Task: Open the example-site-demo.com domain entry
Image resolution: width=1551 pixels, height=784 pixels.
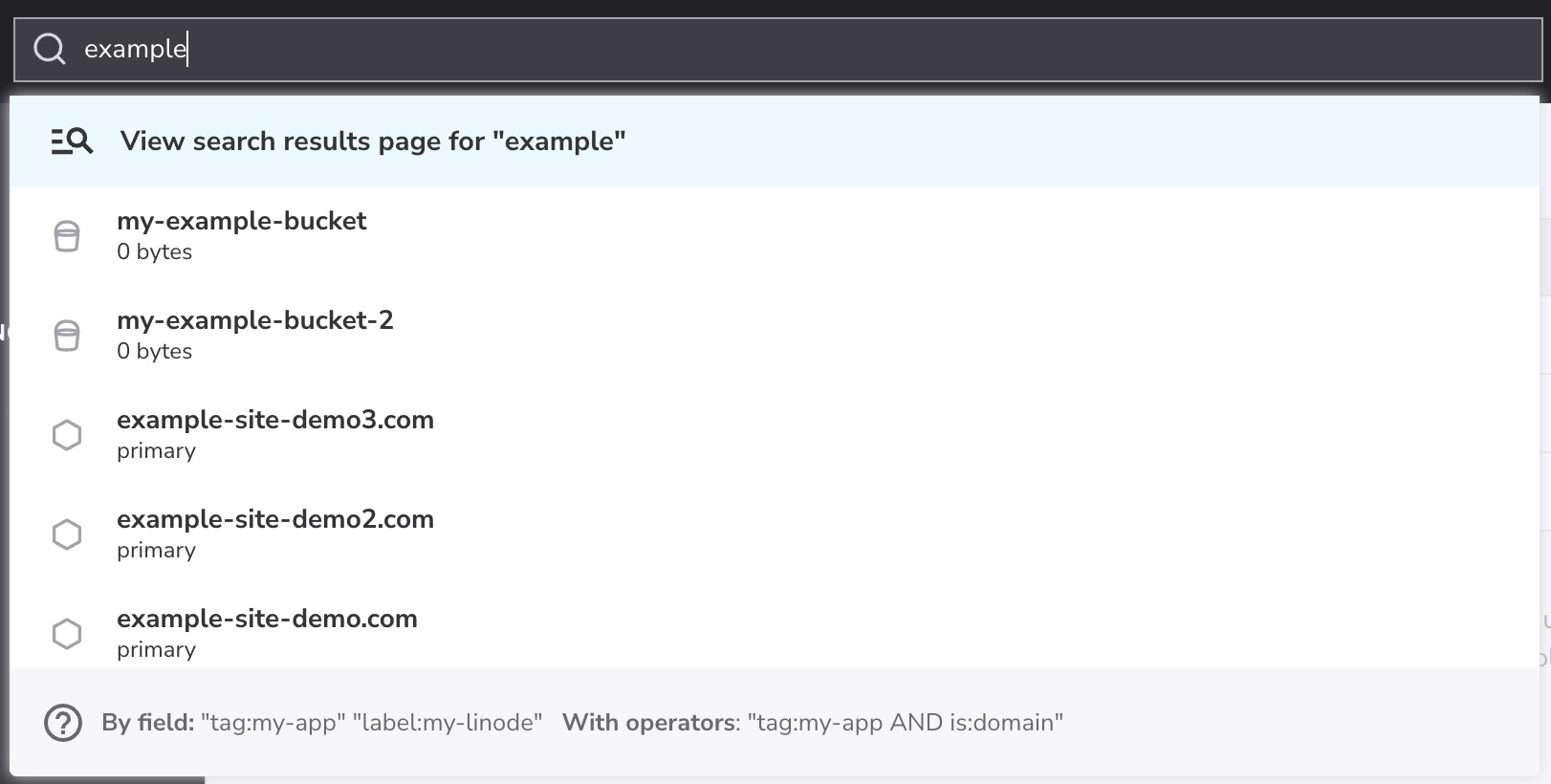Action: [267, 620]
